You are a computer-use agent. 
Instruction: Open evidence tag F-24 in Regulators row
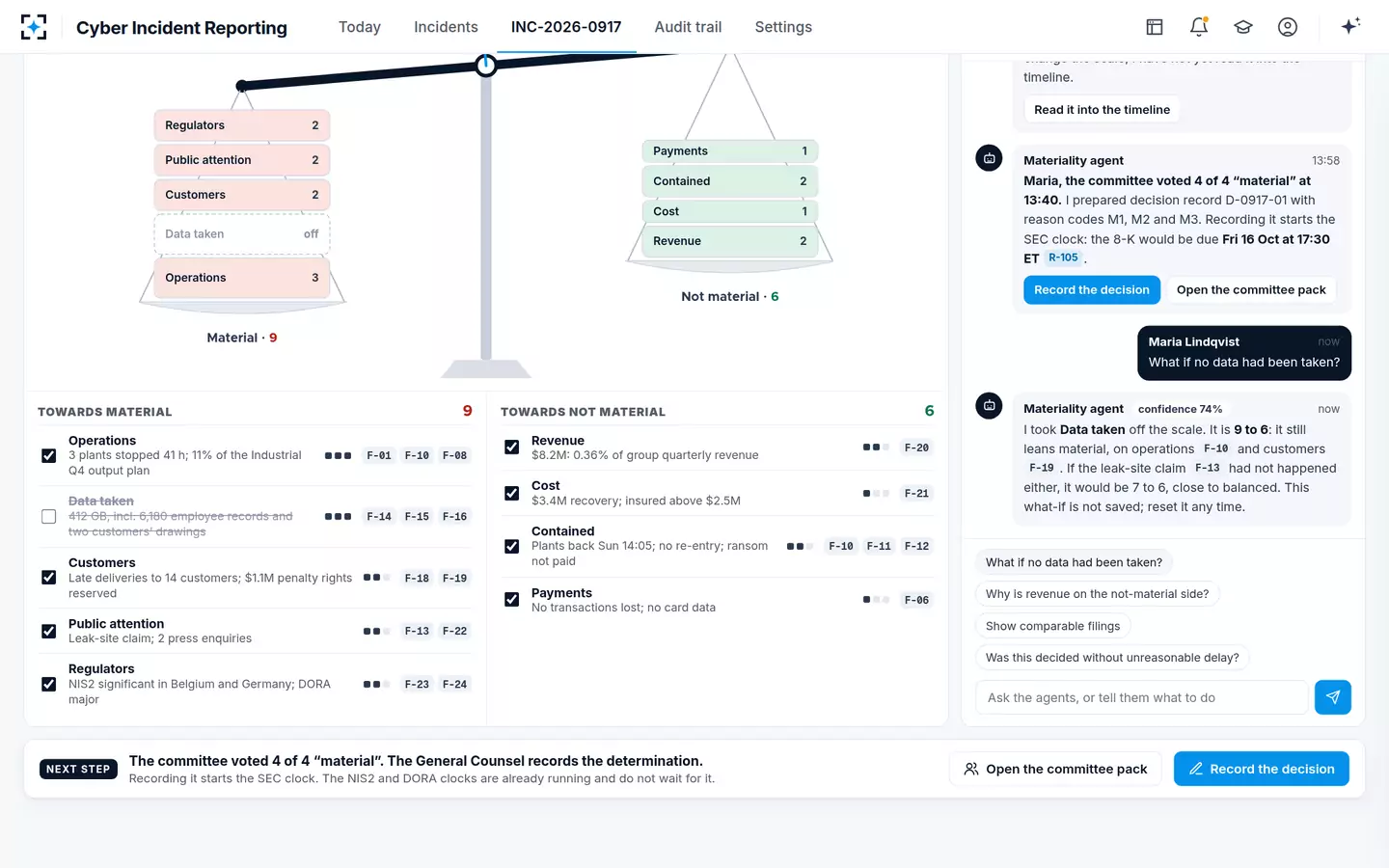[x=454, y=684]
